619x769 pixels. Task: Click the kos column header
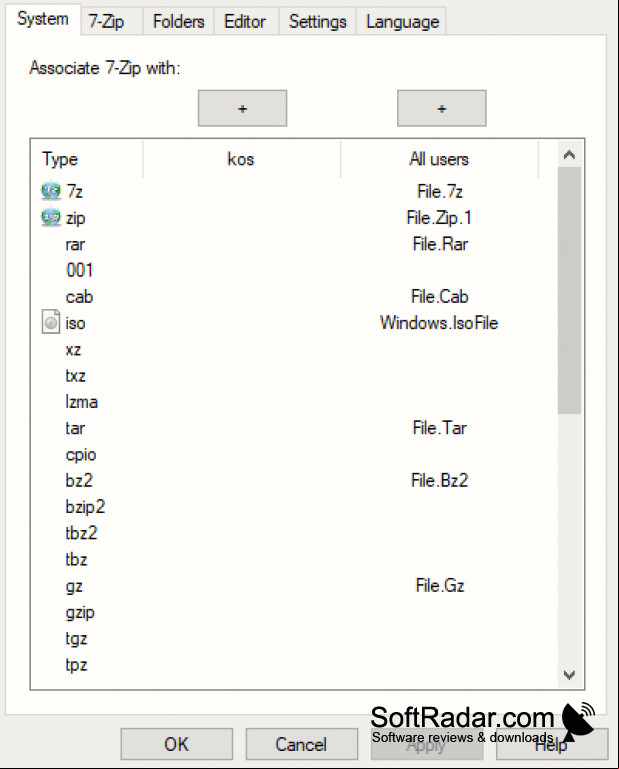point(241,159)
